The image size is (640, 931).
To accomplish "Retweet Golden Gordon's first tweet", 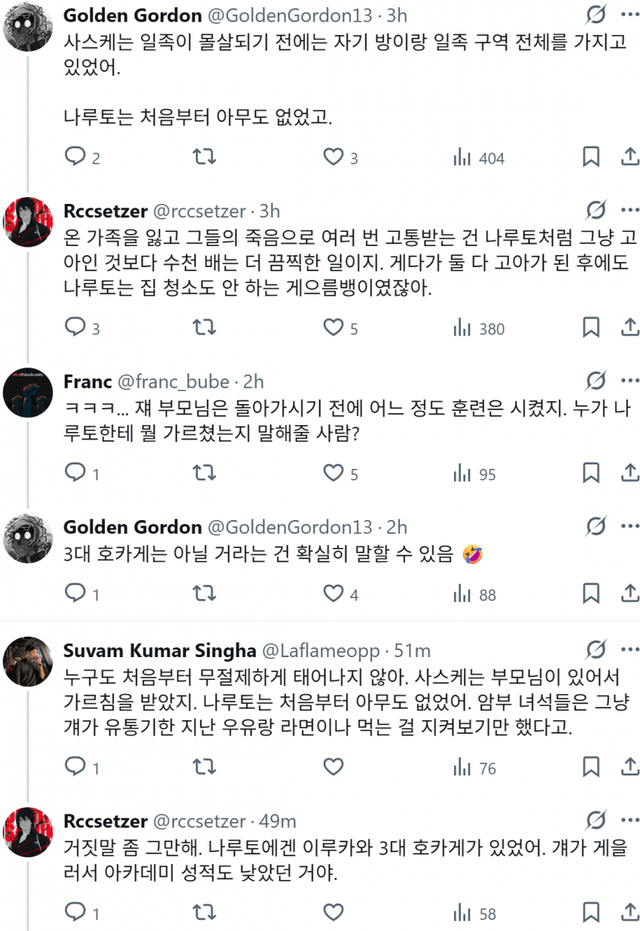I will [x=204, y=157].
